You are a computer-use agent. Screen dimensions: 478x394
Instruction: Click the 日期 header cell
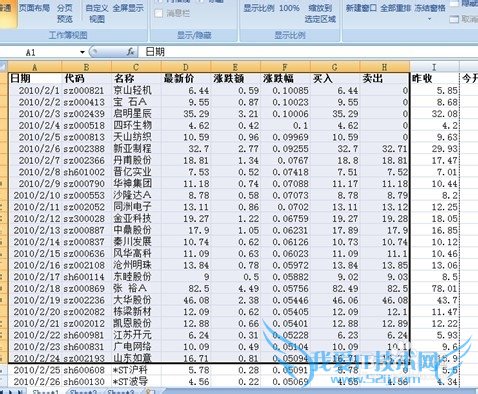point(35,78)
